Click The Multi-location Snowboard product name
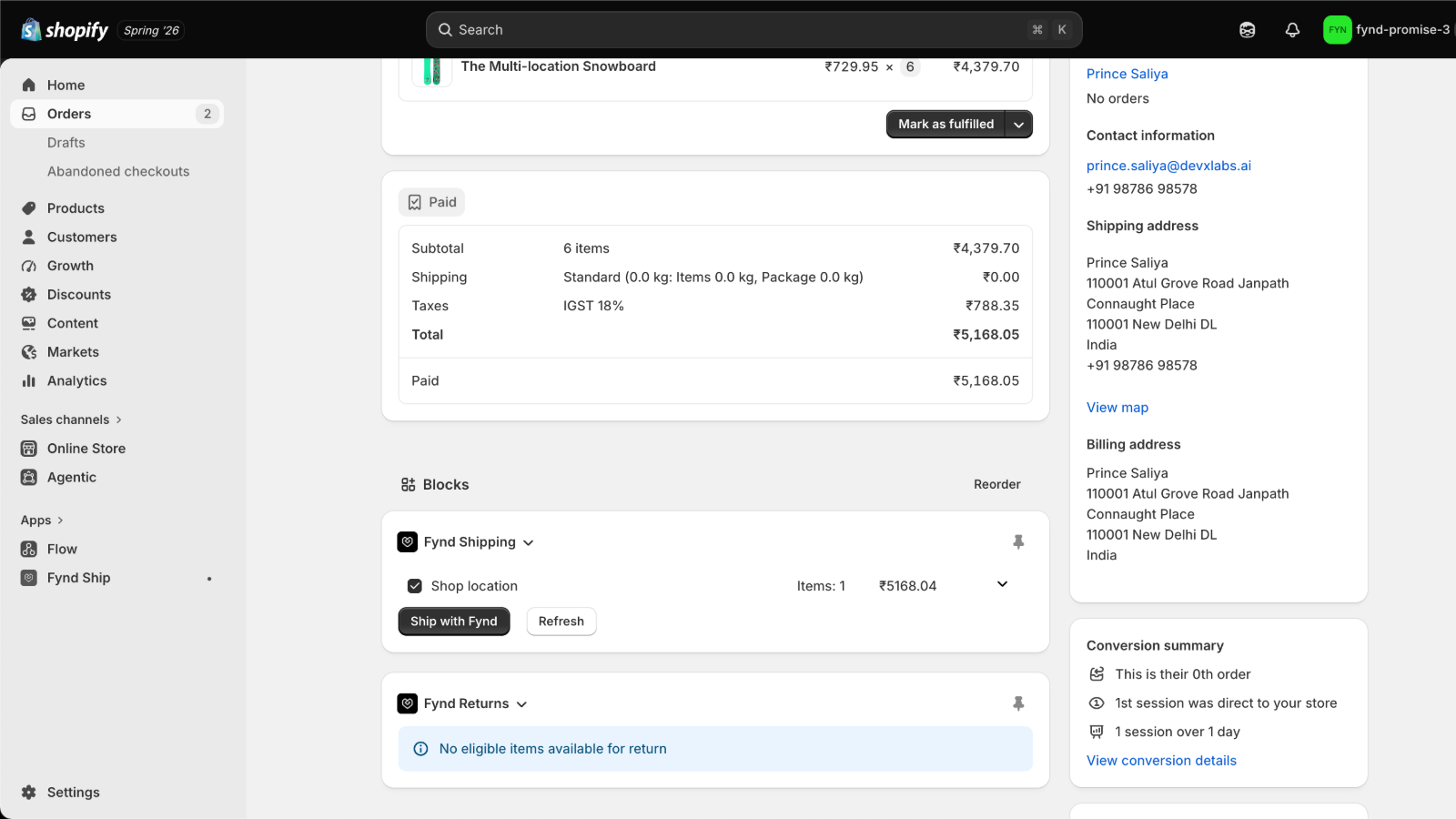 coord(558,66)
